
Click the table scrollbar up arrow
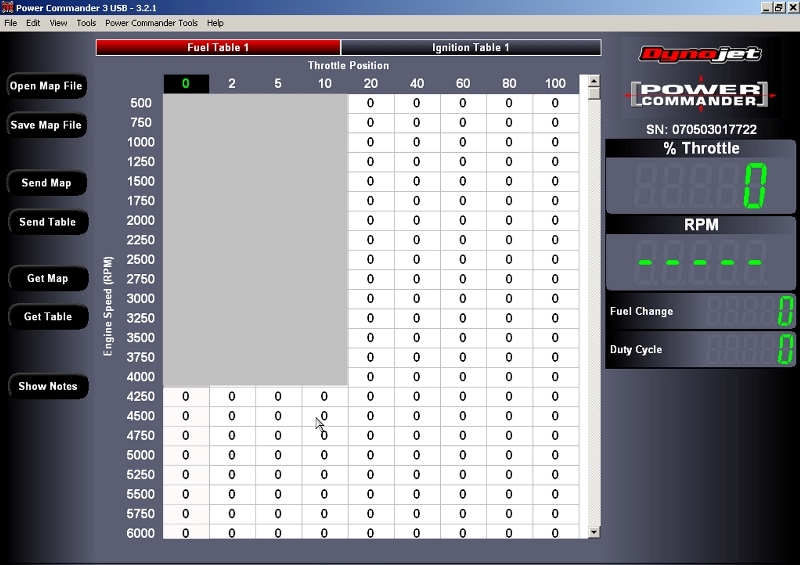click(594, 81)
